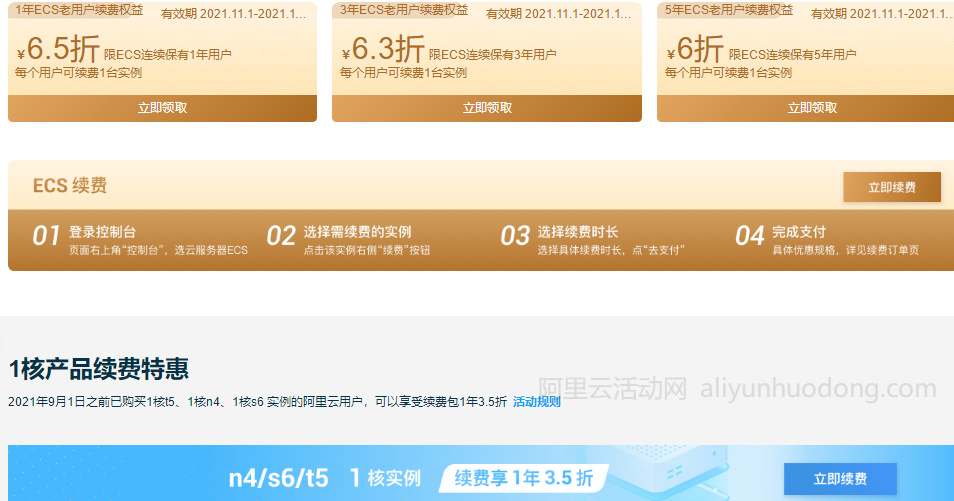Screen dimensions: 954x501
Task: Click the 1核产品续费特惠 heading
Action: pyautogui.click(x=99, y=369)
